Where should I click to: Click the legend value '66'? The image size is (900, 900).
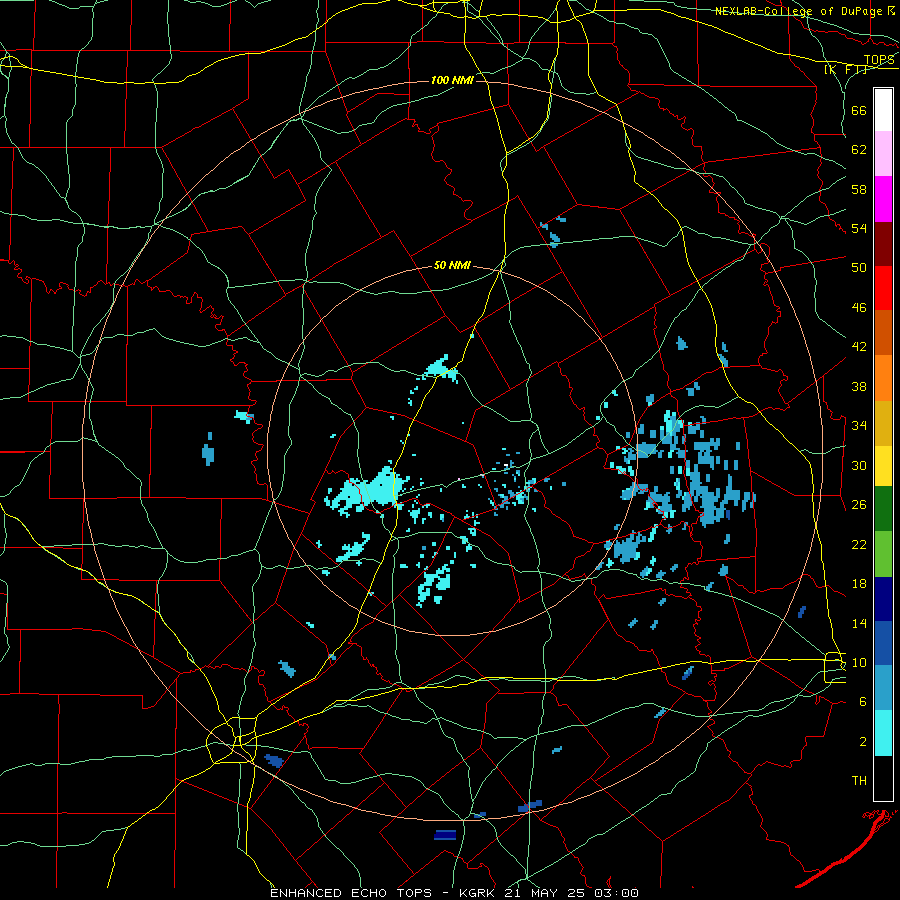tap(859, 110)
